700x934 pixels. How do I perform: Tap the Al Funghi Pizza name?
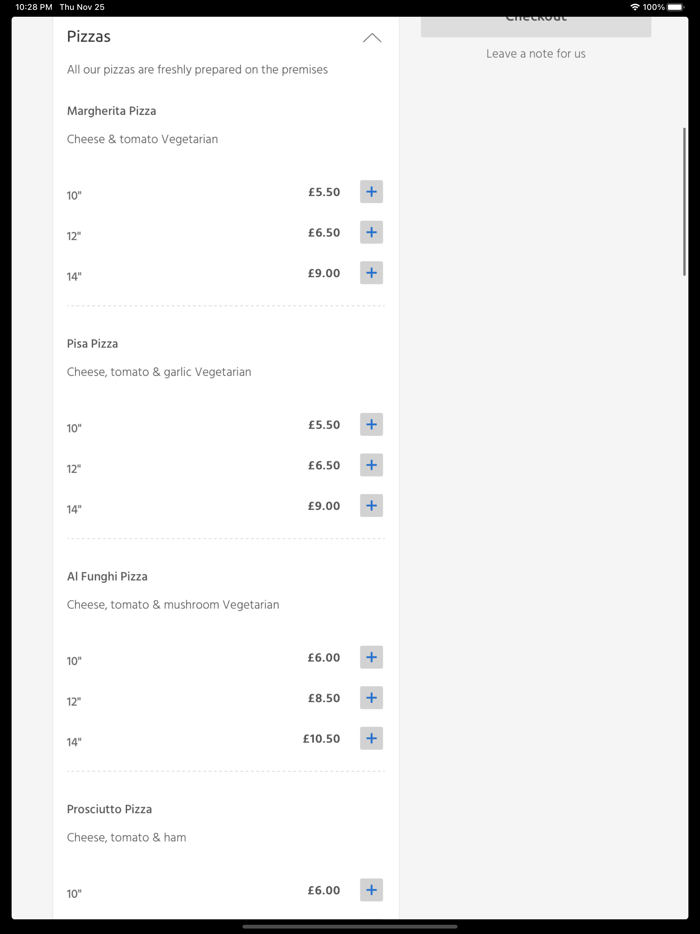[107, 577]
